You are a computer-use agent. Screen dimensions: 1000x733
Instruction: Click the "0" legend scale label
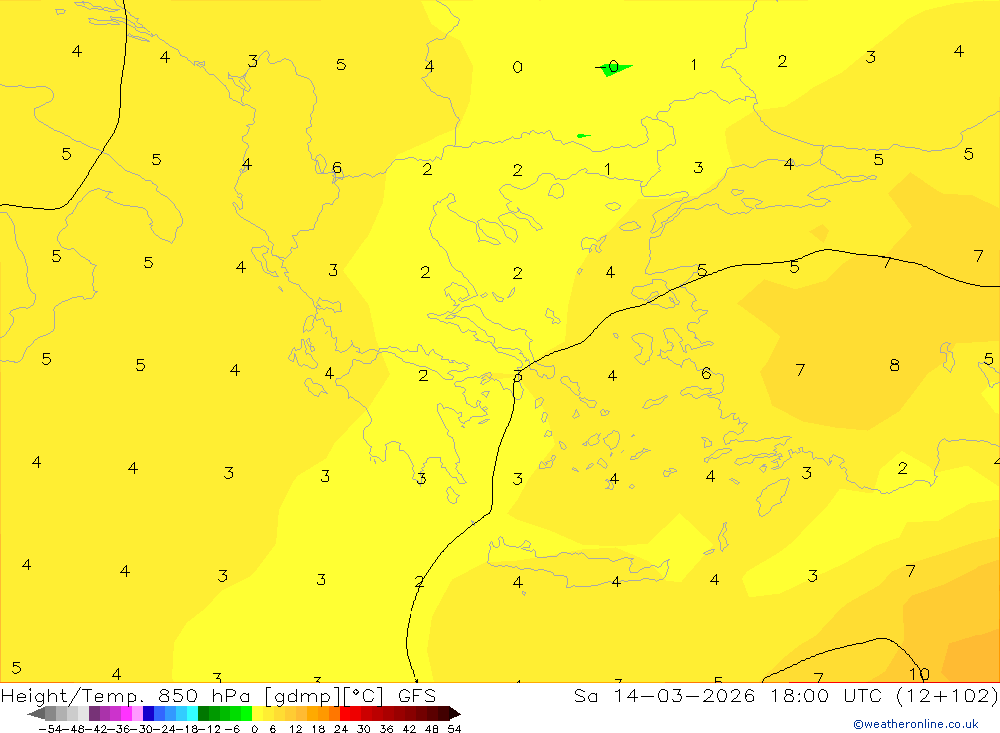(254, 729)
